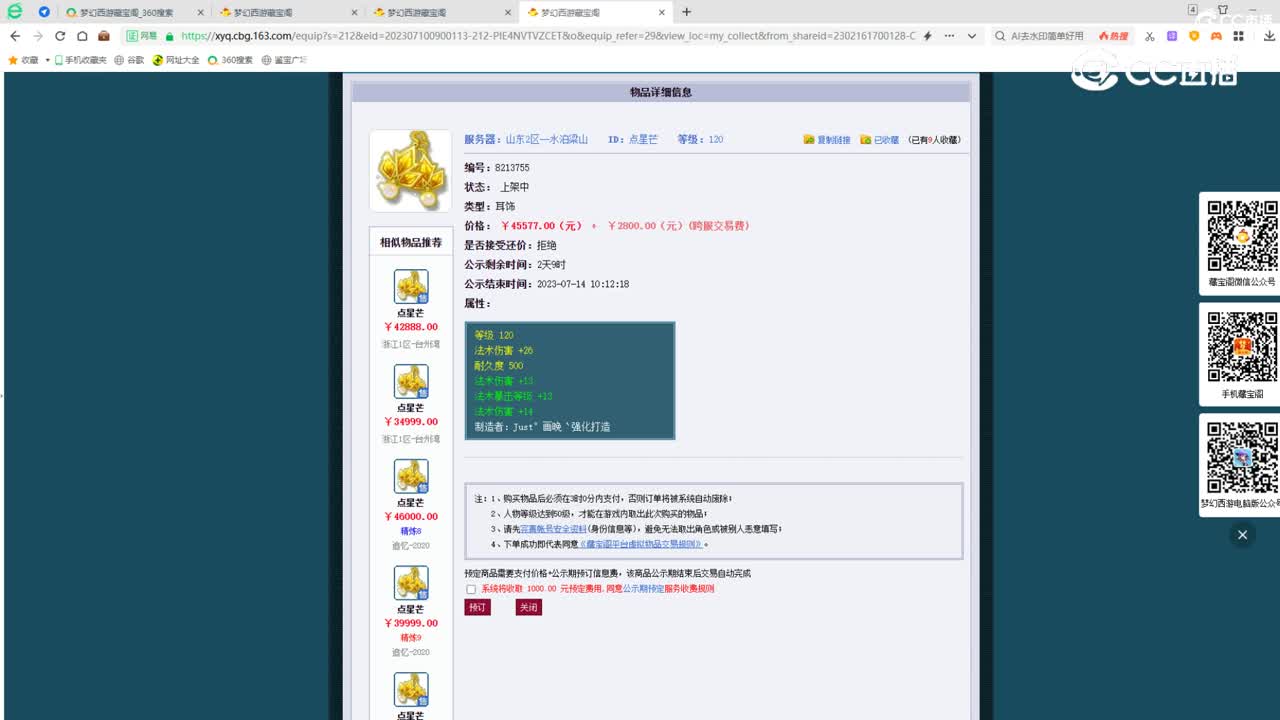Click the item ID 点星芒 text
Image resolution: width=1280 pixels, height=720 pixels.
click(x=643, y=140)
